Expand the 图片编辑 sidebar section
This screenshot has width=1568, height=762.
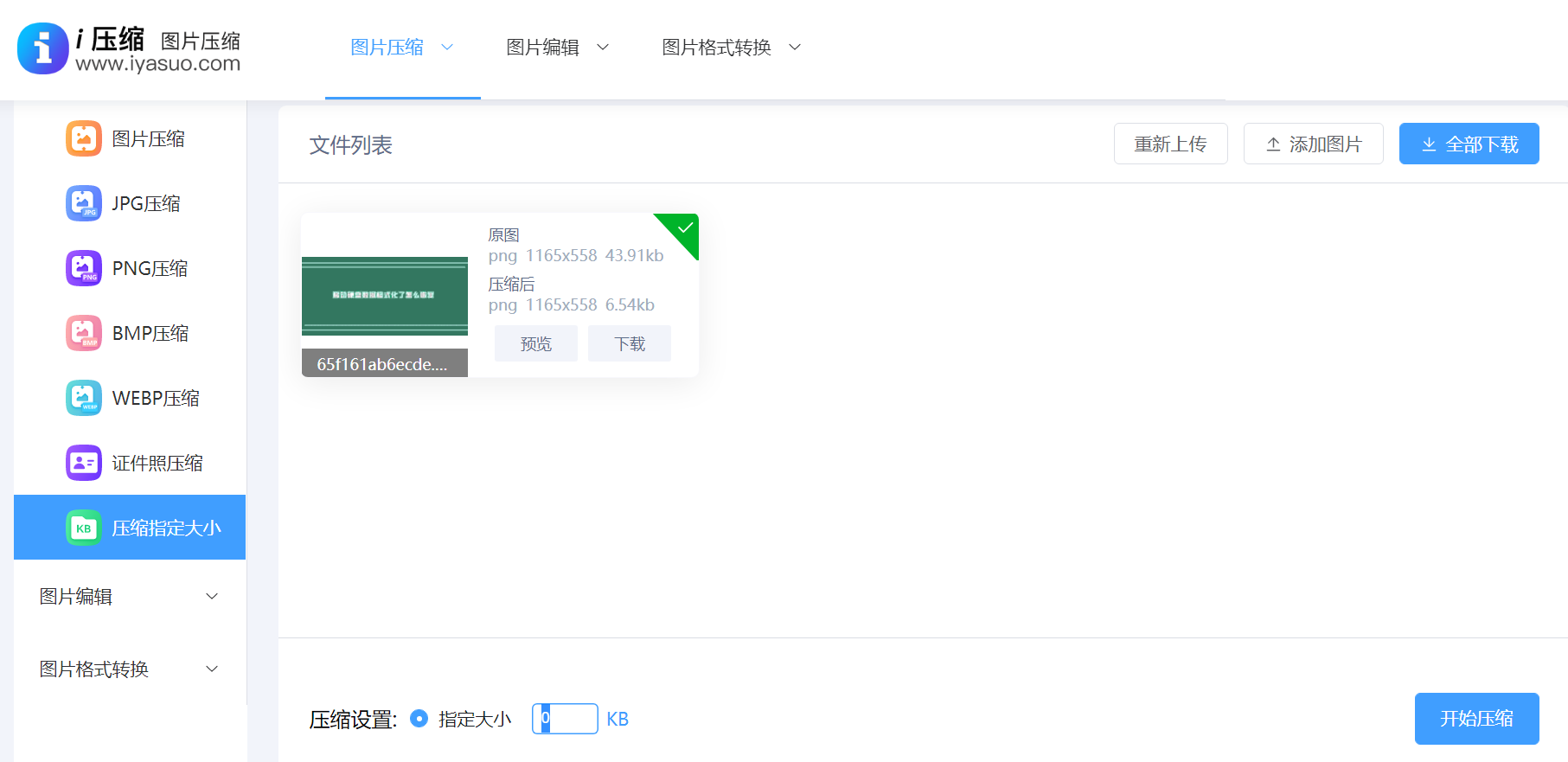click(x=130, y=597)
